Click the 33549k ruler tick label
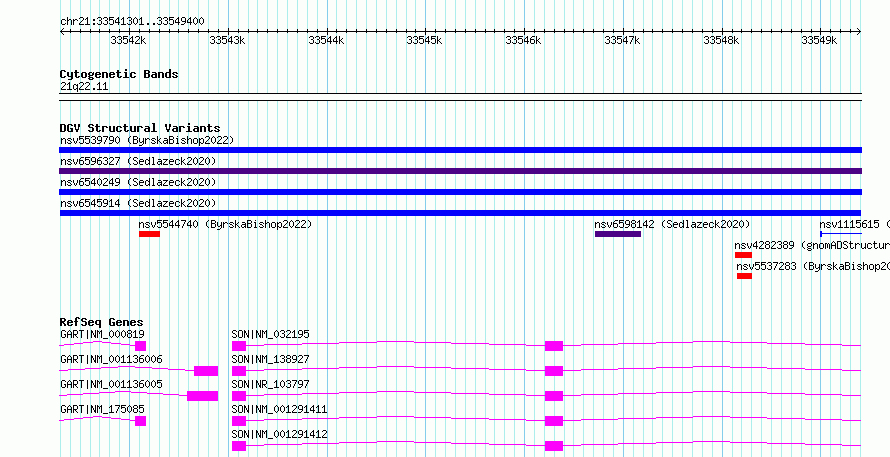890x457 pixels. point(819,40)
